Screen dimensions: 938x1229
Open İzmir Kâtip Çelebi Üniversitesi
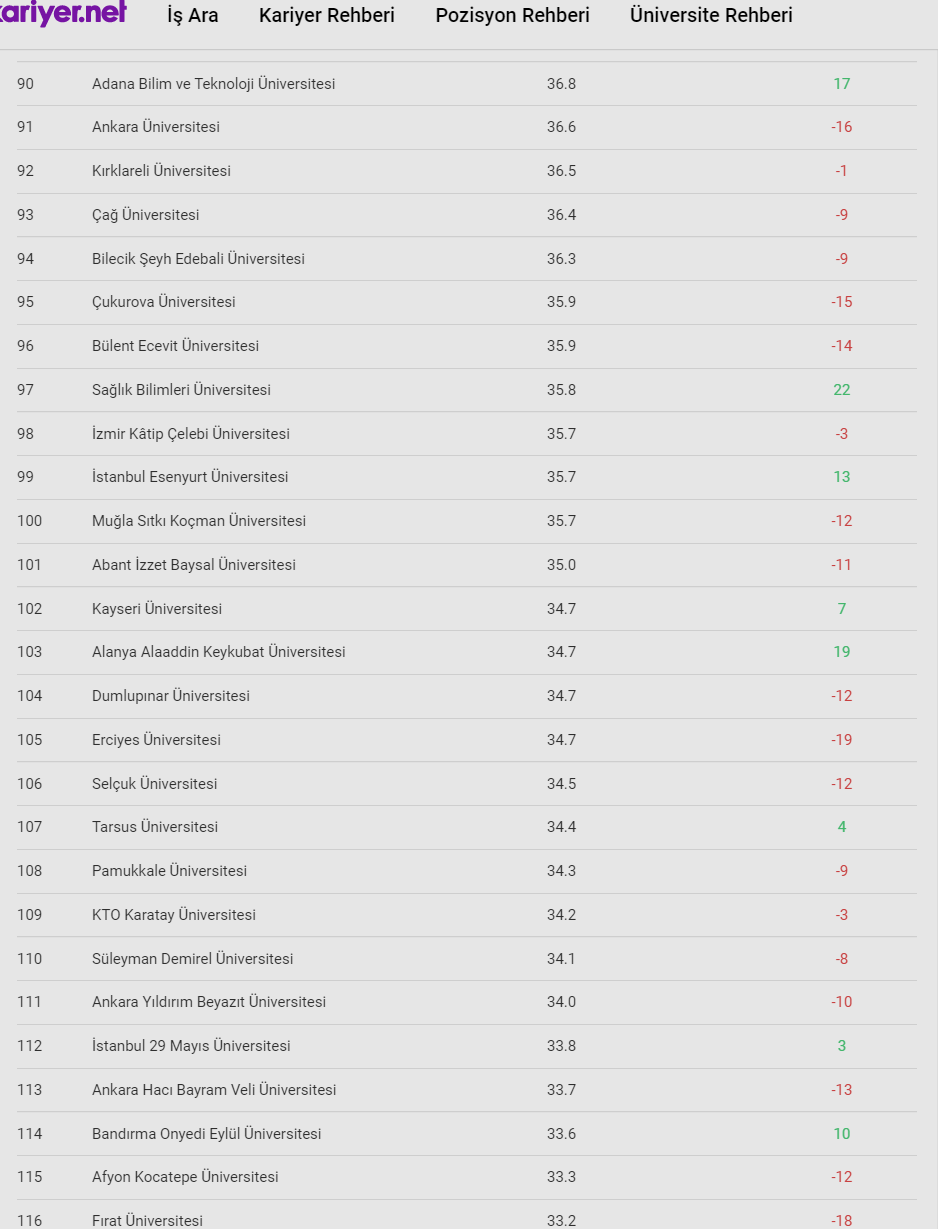point(191,434)
